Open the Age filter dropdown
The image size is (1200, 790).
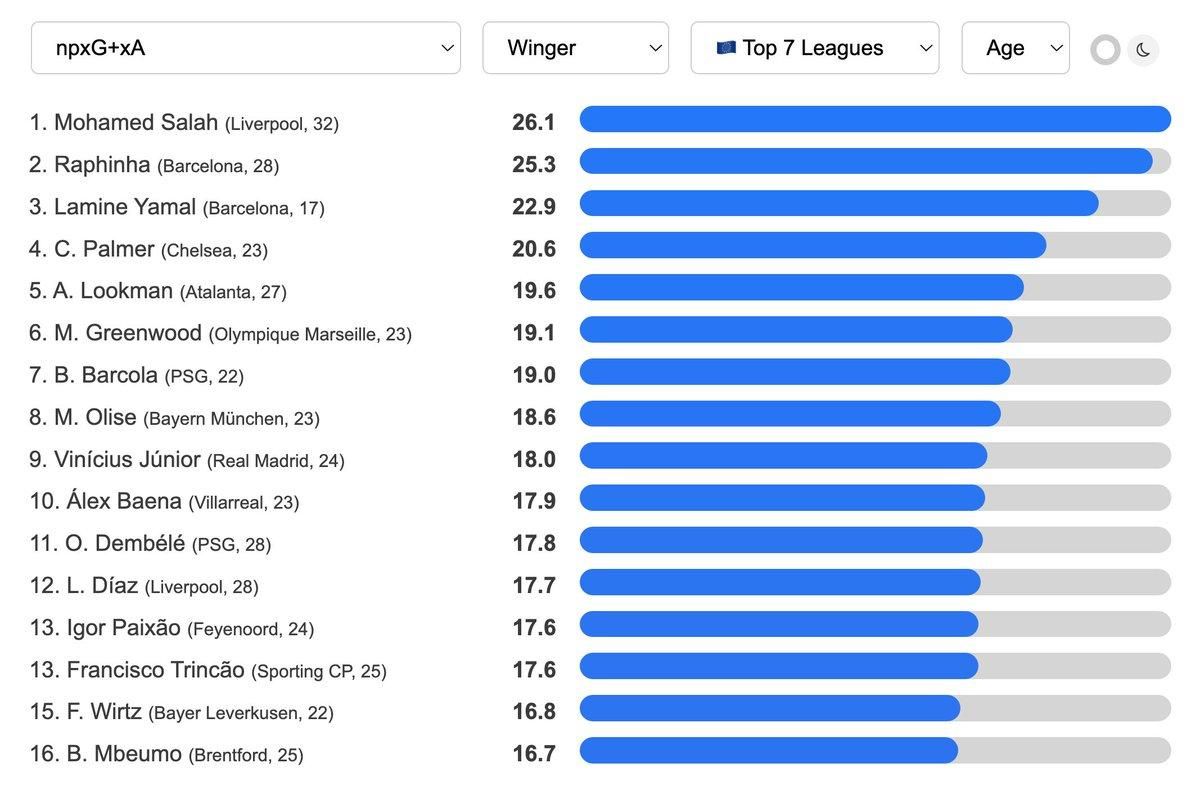pyautogui.click(x=1015, y=47)
